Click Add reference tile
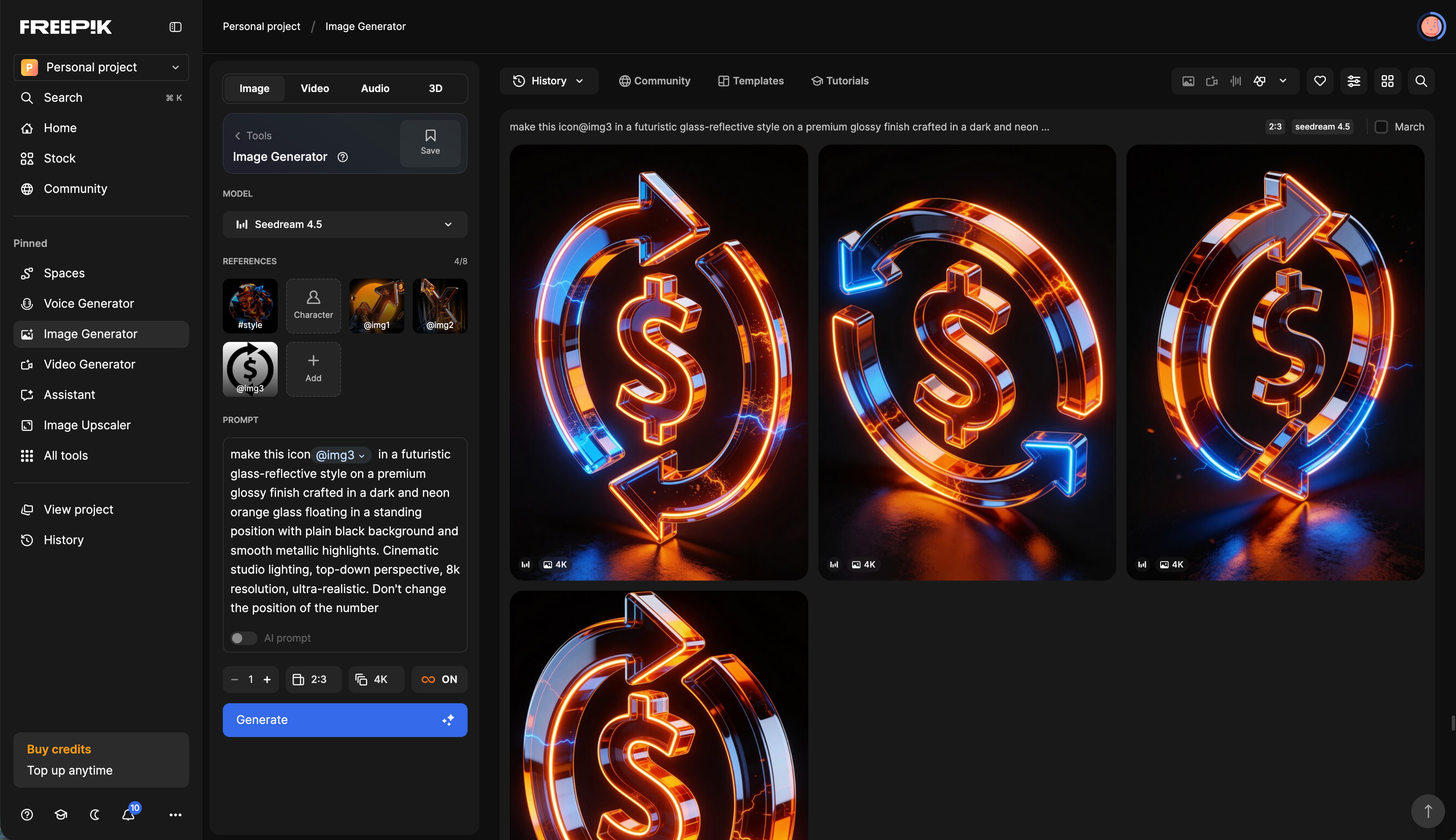This screenshot has height=840, width=1456. click(313, 369)
